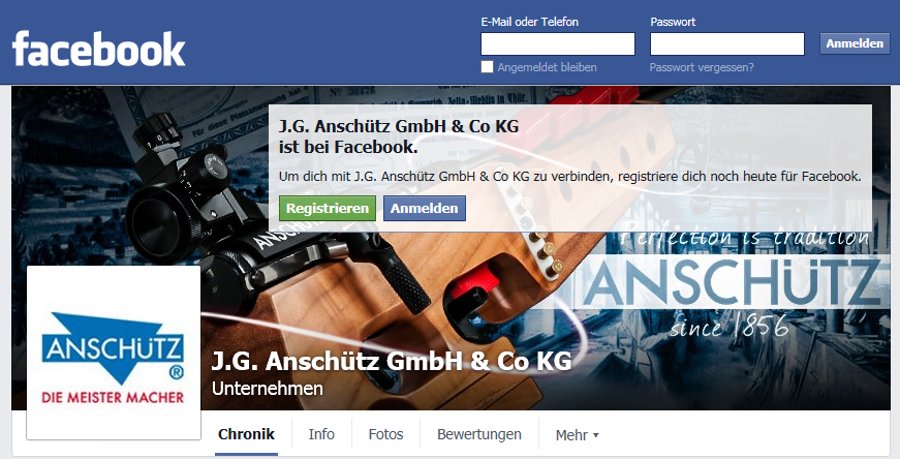Focus the E-Mail oder Telefon field
The width and height of the screenshot is (900, 459).
pos(558,44)
